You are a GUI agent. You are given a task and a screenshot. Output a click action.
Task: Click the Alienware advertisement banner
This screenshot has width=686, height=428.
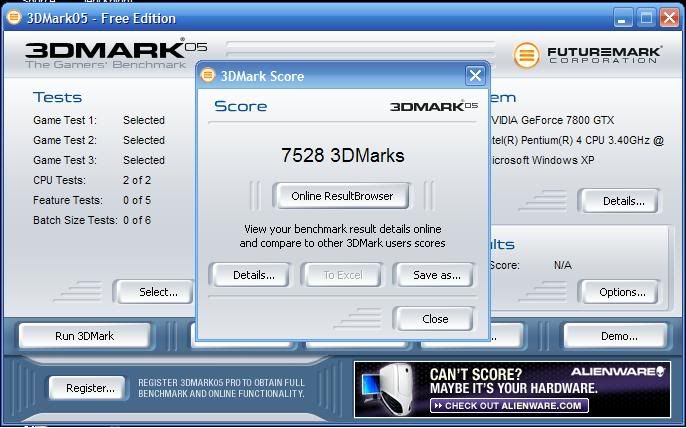click(x=512, y=389)
